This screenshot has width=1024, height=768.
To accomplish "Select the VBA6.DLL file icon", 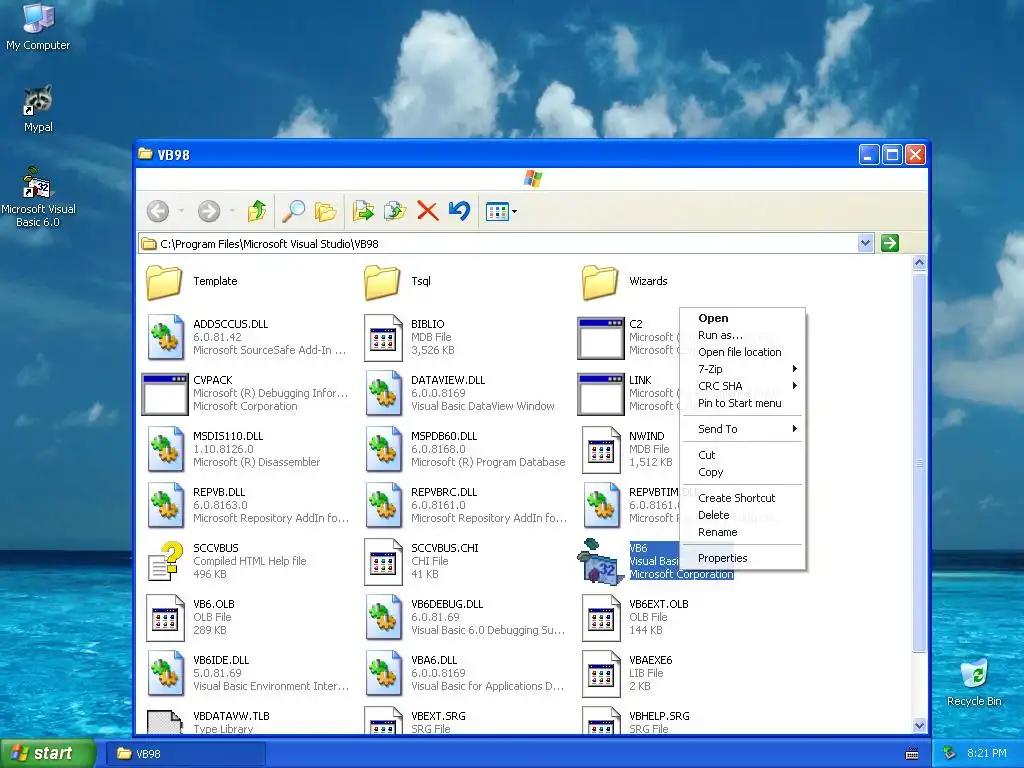I will [383, 674].
